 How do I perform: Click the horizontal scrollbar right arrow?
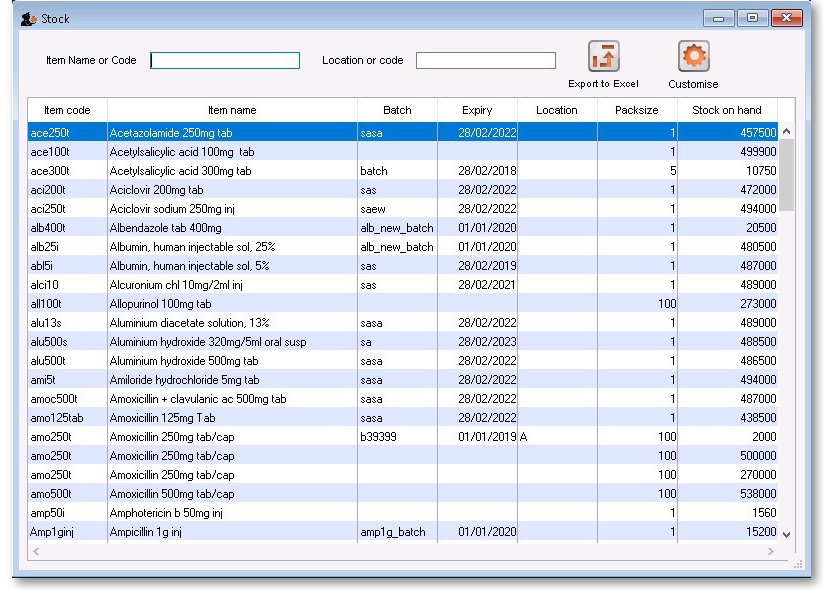[x=770, y=551]
